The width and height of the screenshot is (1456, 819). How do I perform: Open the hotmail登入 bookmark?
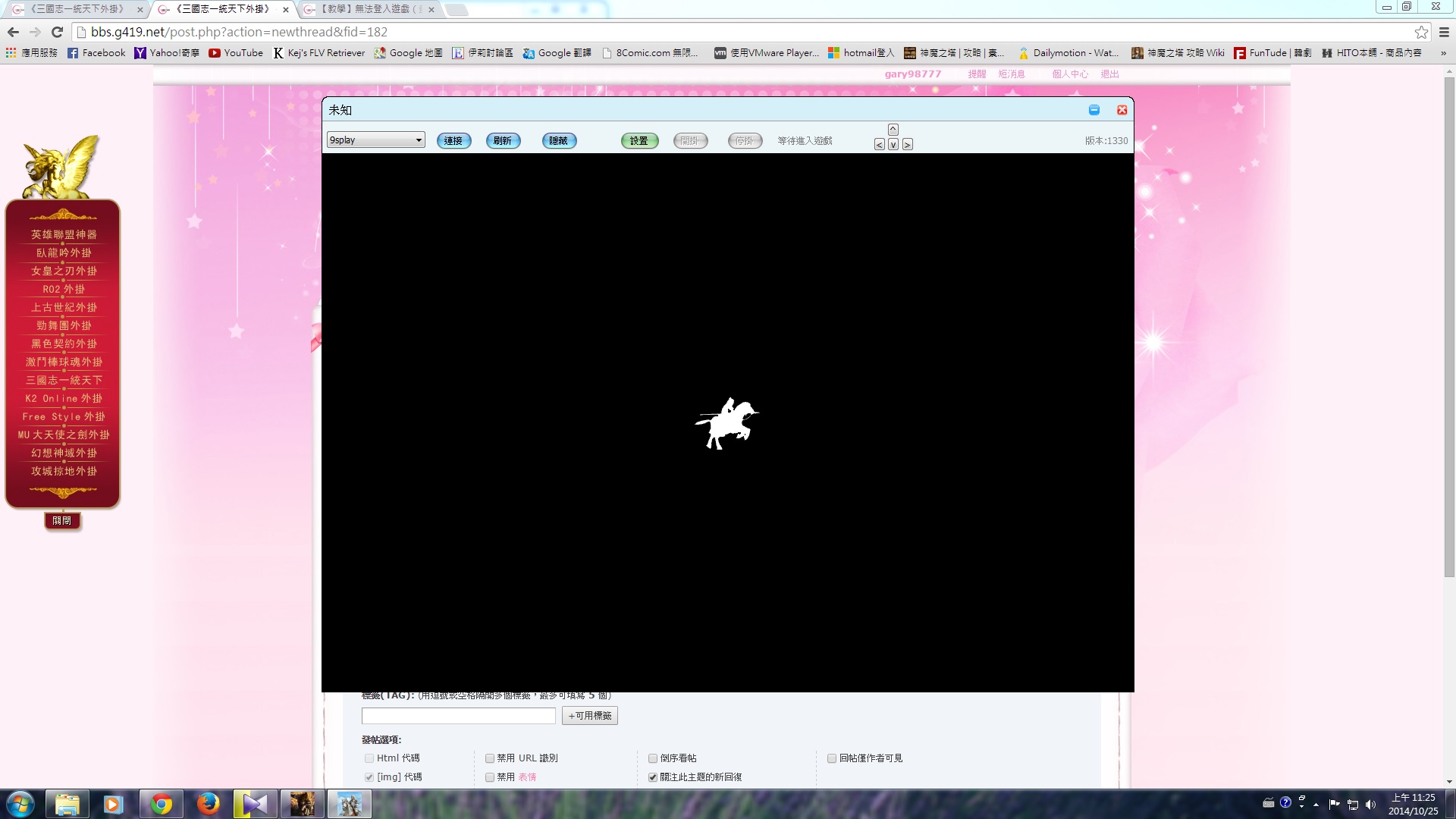[x=861, y=53]
